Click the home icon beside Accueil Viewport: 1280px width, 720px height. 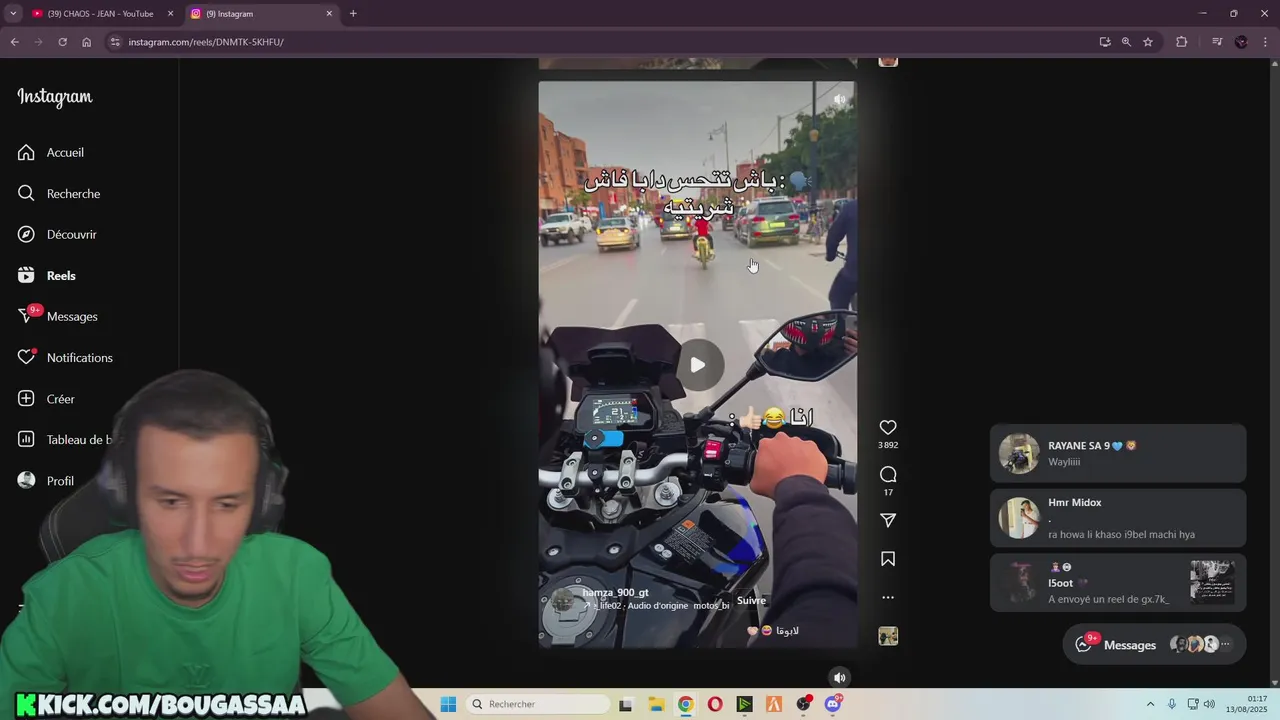tap(26, 152)
